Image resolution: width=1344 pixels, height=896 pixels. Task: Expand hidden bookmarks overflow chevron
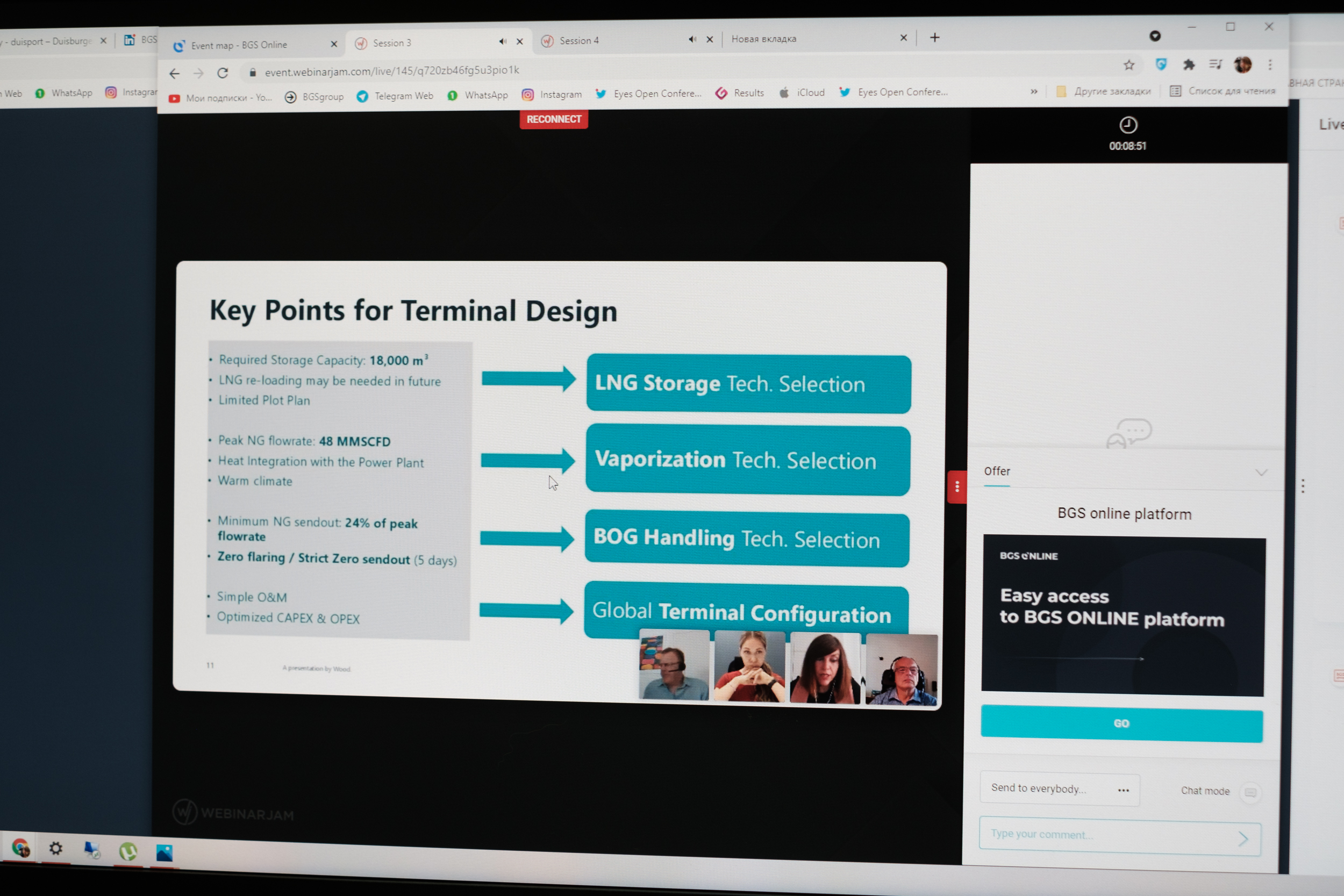[1033, 92]
